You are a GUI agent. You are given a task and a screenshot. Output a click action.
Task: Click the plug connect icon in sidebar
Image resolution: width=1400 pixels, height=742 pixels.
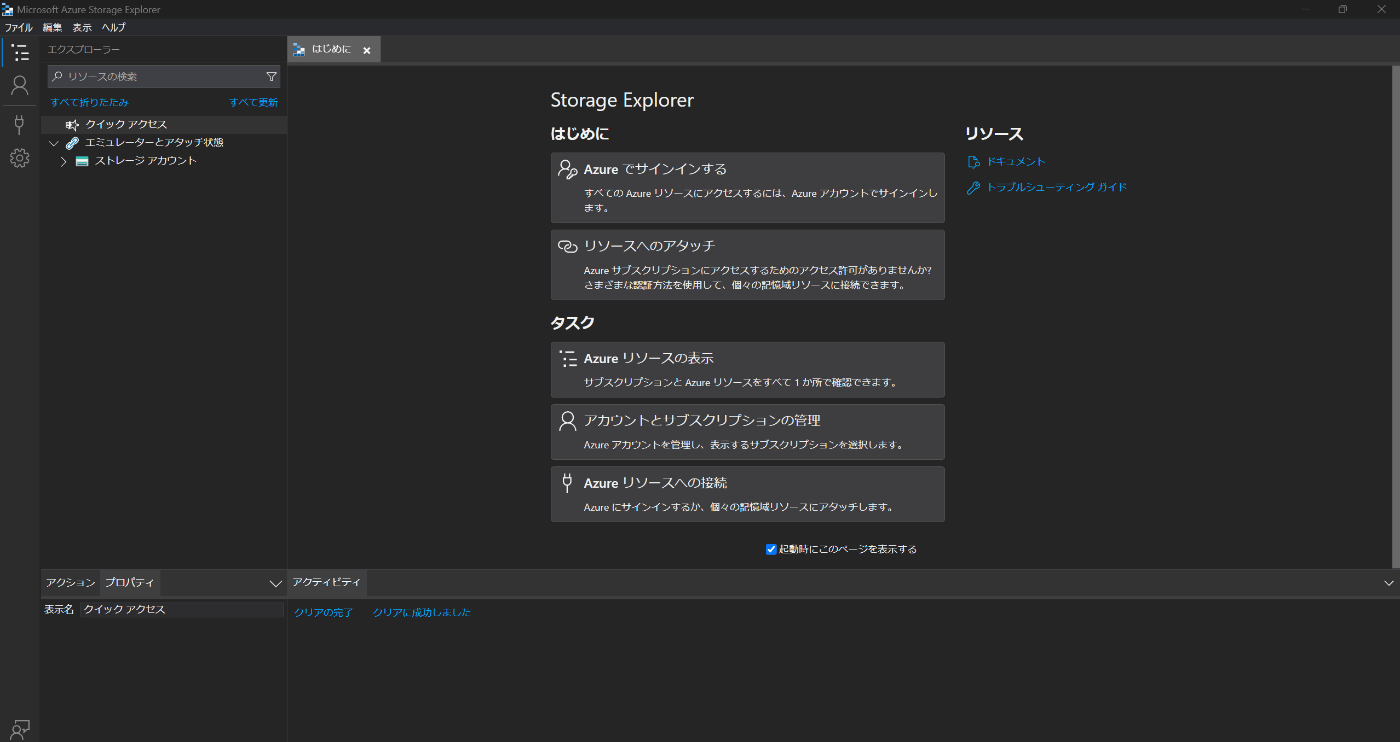[19, 124]
